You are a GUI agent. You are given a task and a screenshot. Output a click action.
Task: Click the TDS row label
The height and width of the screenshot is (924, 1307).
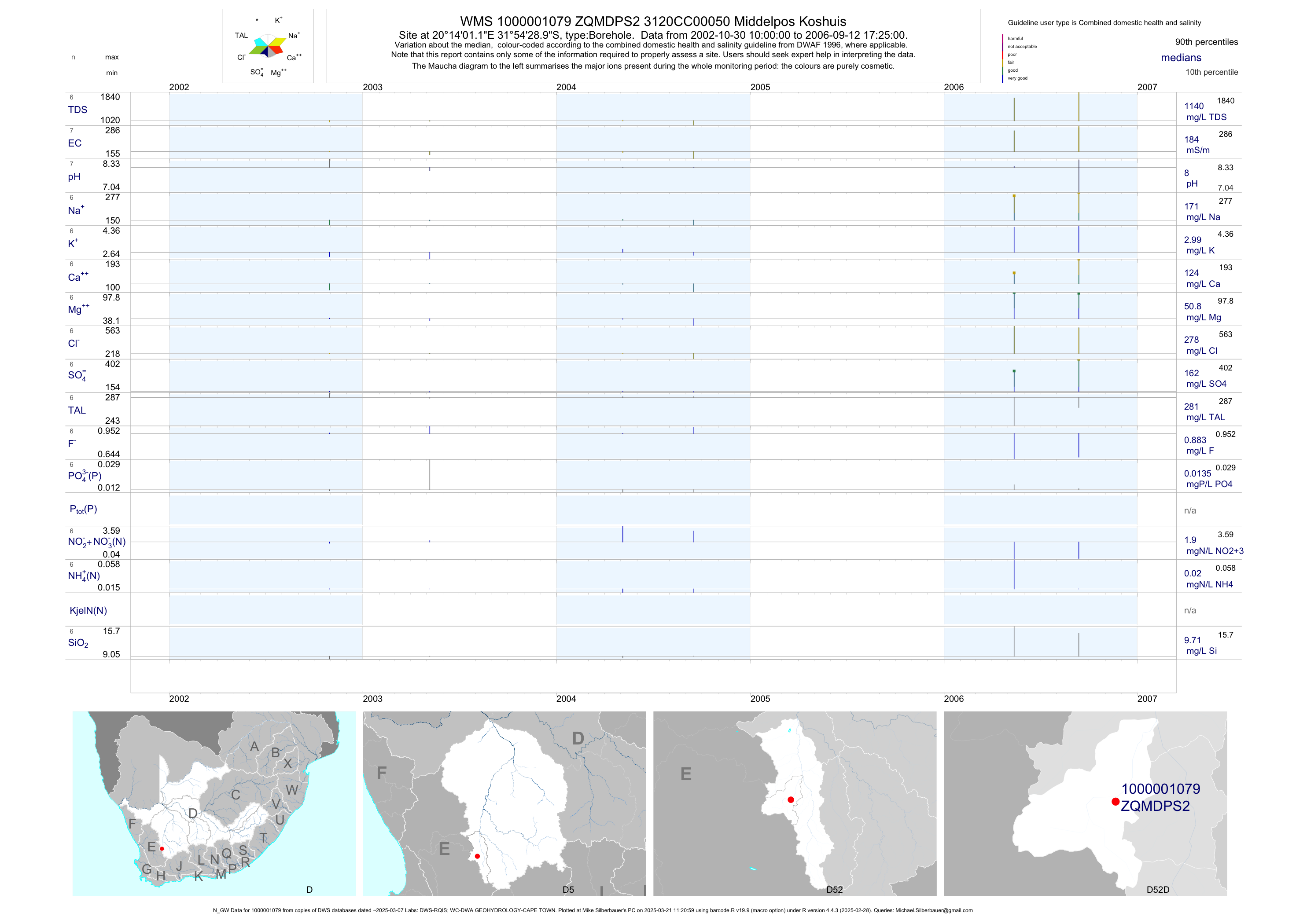pyautogui.click(x=77, y=110)
